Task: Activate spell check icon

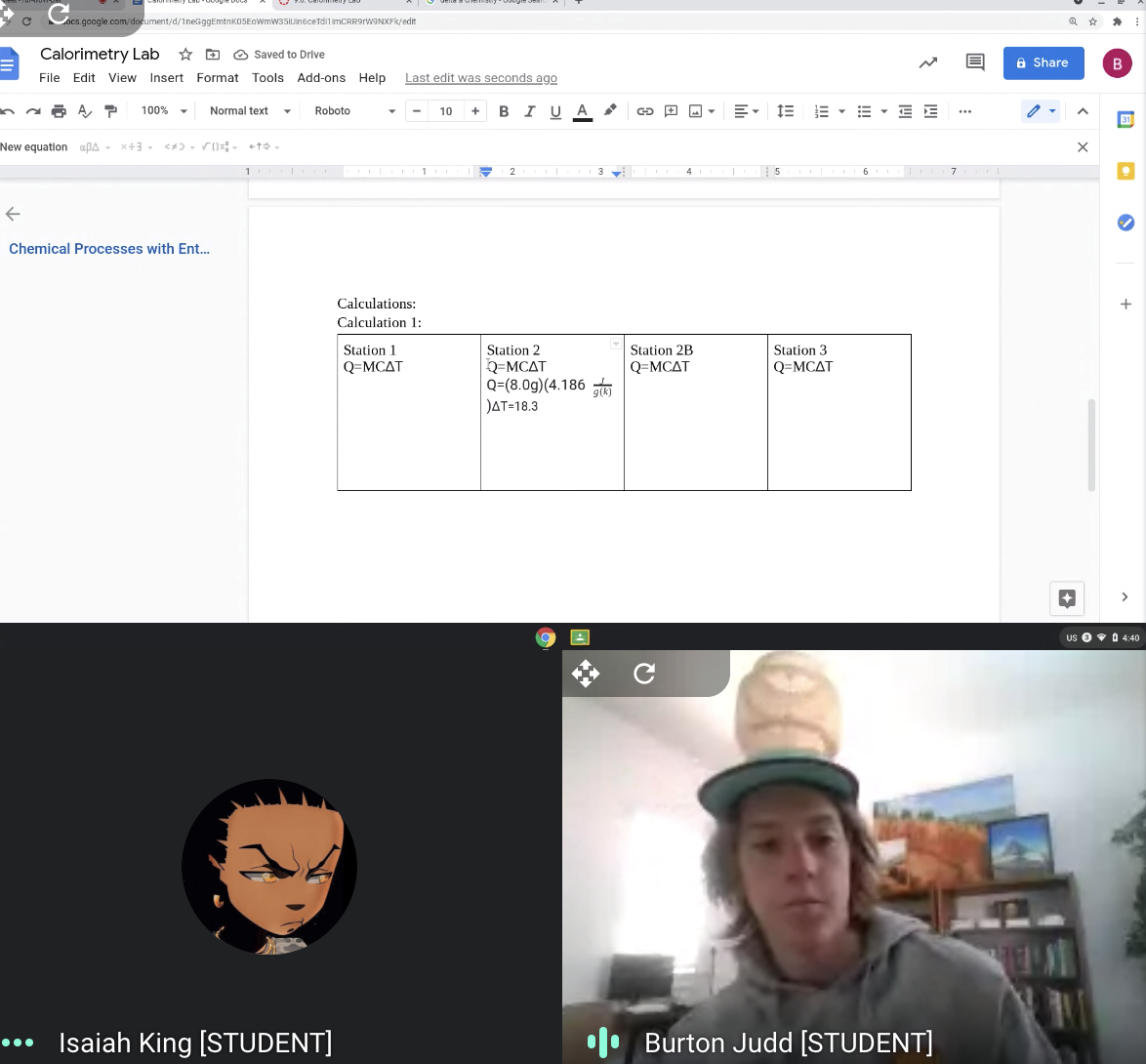Action: coord(85,111)
